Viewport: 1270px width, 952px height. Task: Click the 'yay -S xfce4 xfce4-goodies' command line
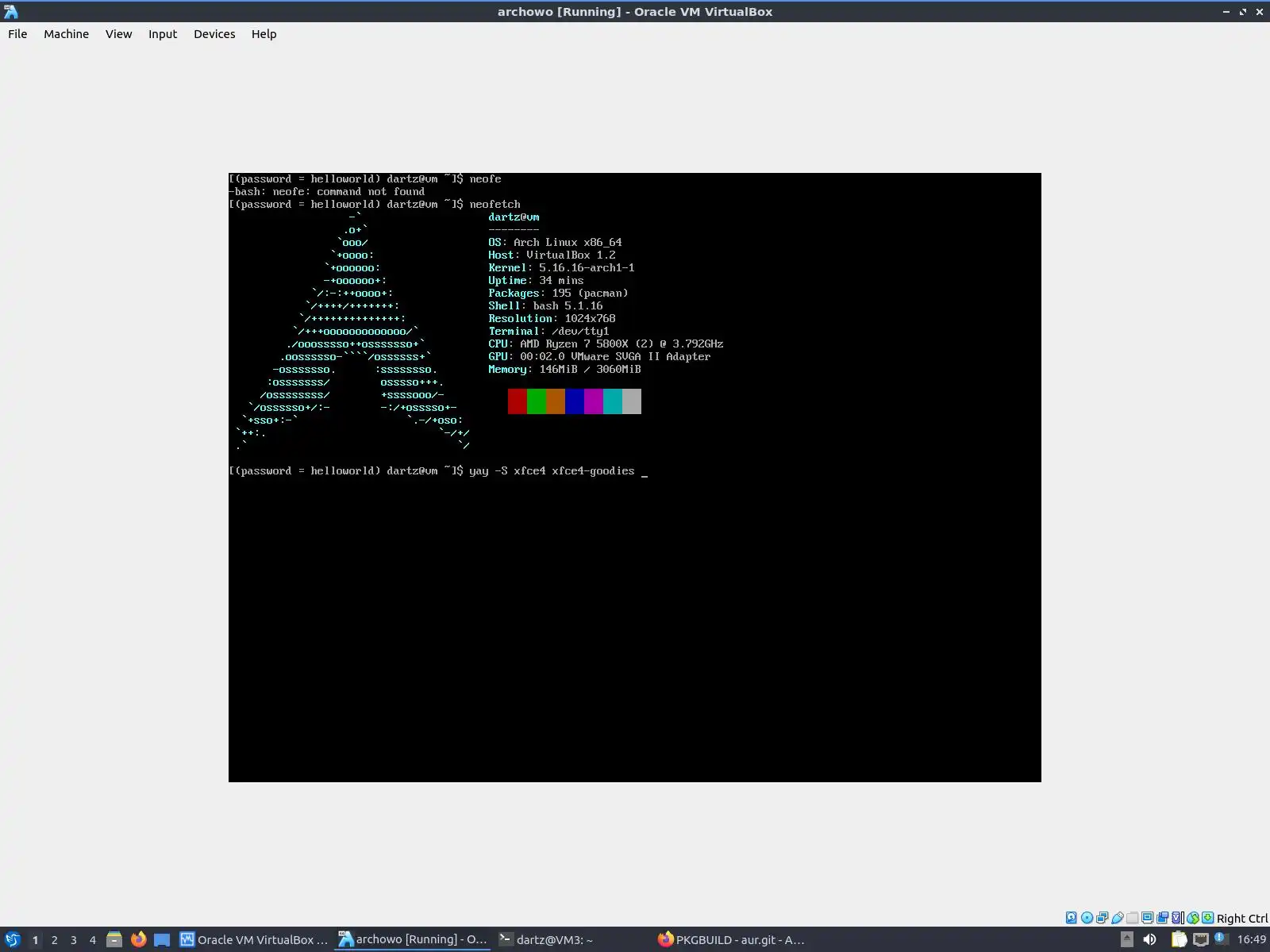click(552, 471)
